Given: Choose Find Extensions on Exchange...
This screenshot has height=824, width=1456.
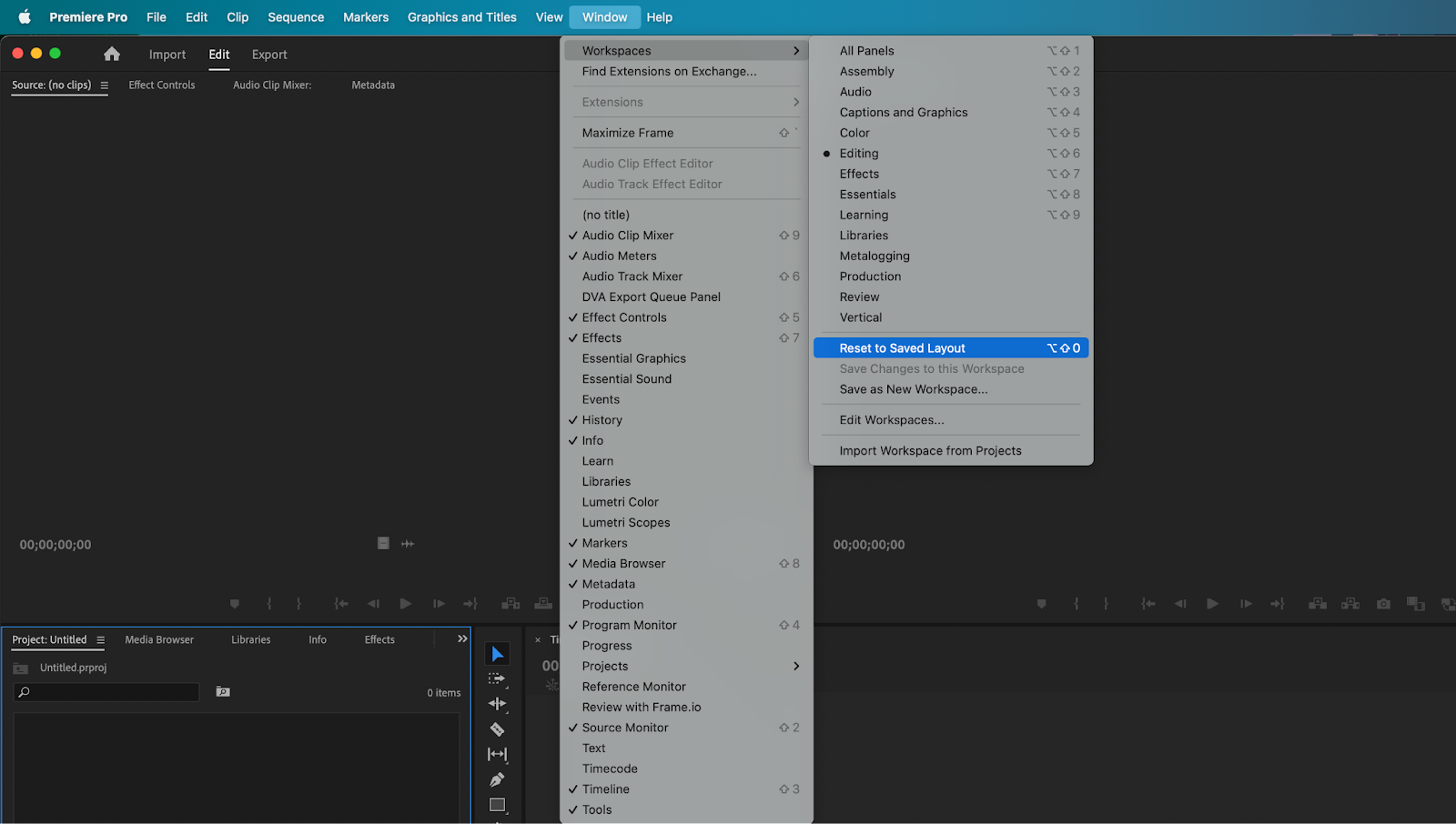Looking at the screenshot, I should (687, 71).
